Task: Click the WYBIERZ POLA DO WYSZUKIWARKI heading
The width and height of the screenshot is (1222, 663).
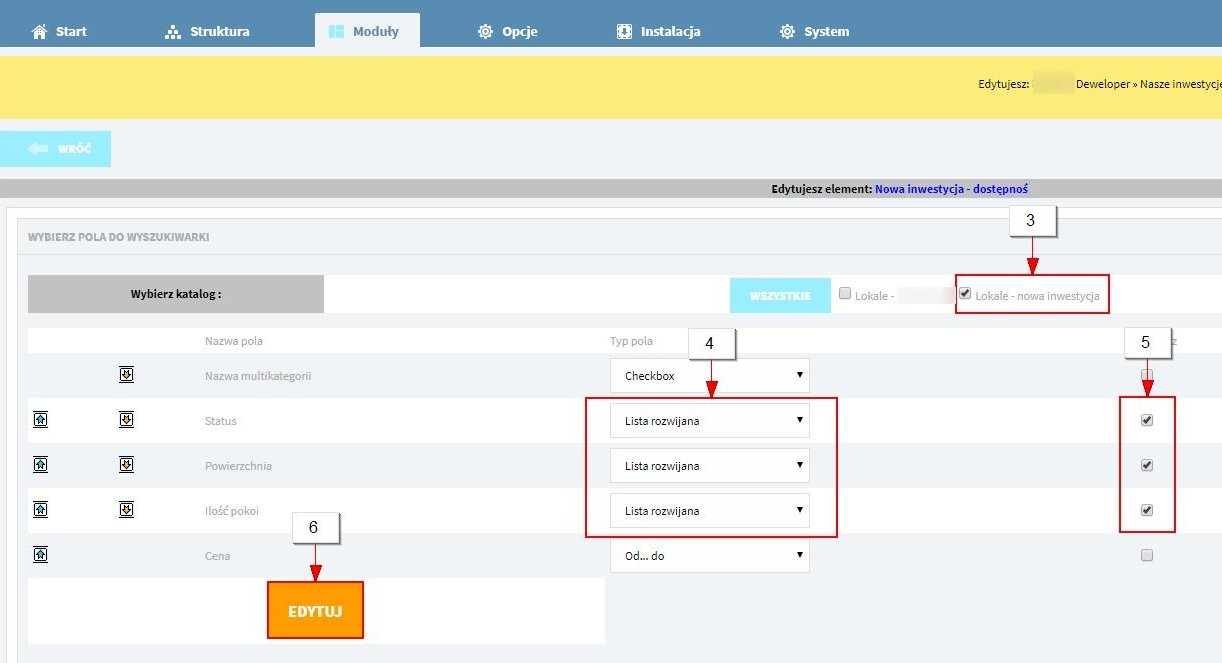Action: tap(119, 237)
